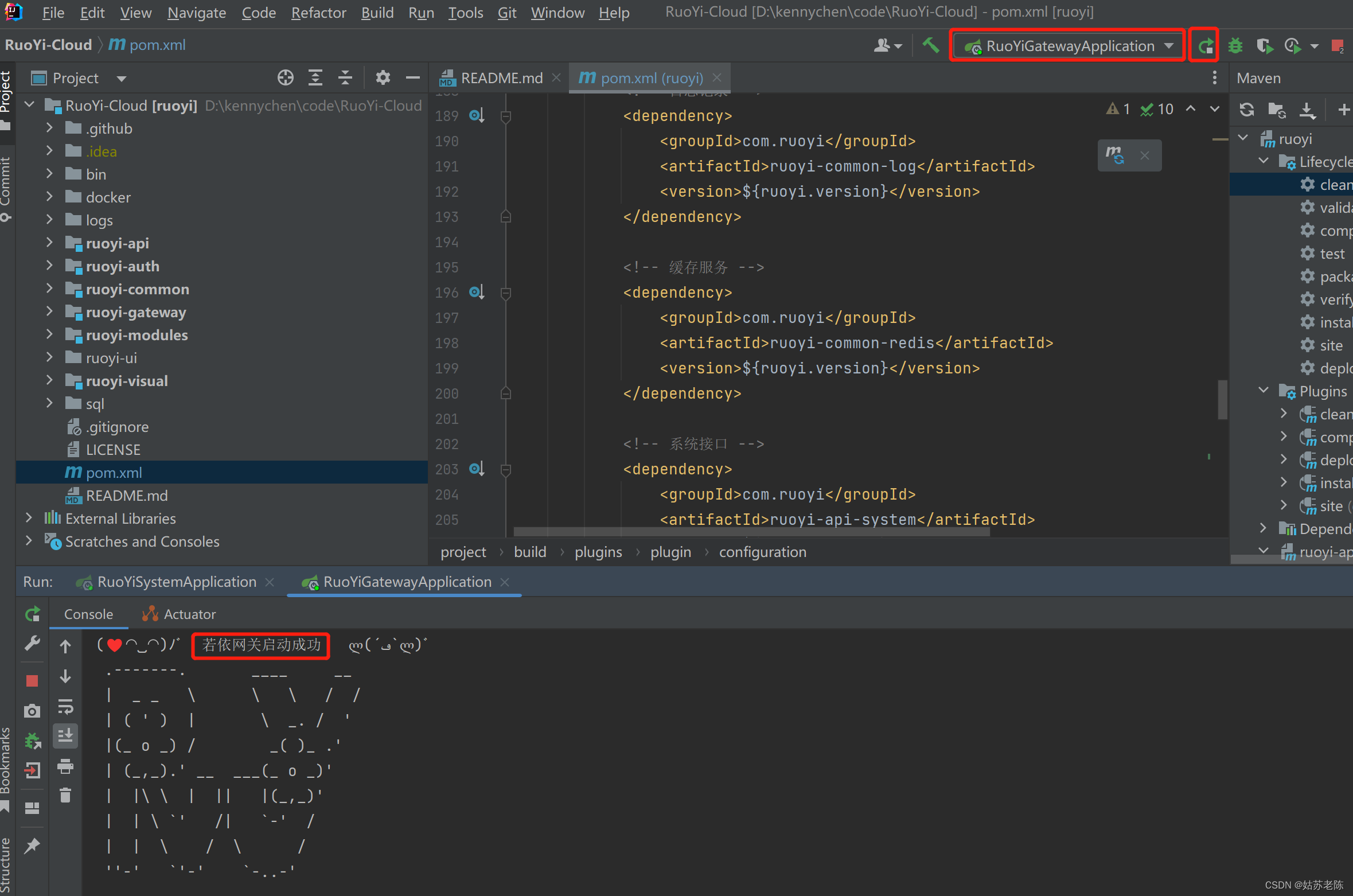Click the editor horizontal scrollbar
Image resolution: width=1353 pixels, height=896 pixels.
(751, 532)
